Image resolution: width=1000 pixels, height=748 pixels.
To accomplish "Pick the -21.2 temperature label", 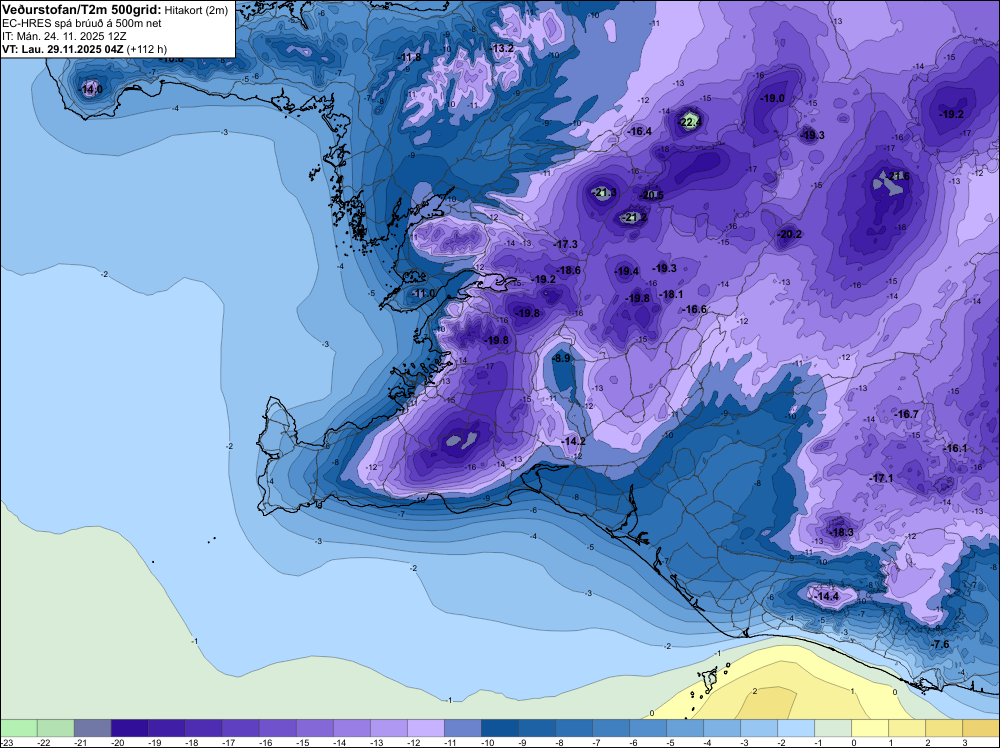I will 635,217.
